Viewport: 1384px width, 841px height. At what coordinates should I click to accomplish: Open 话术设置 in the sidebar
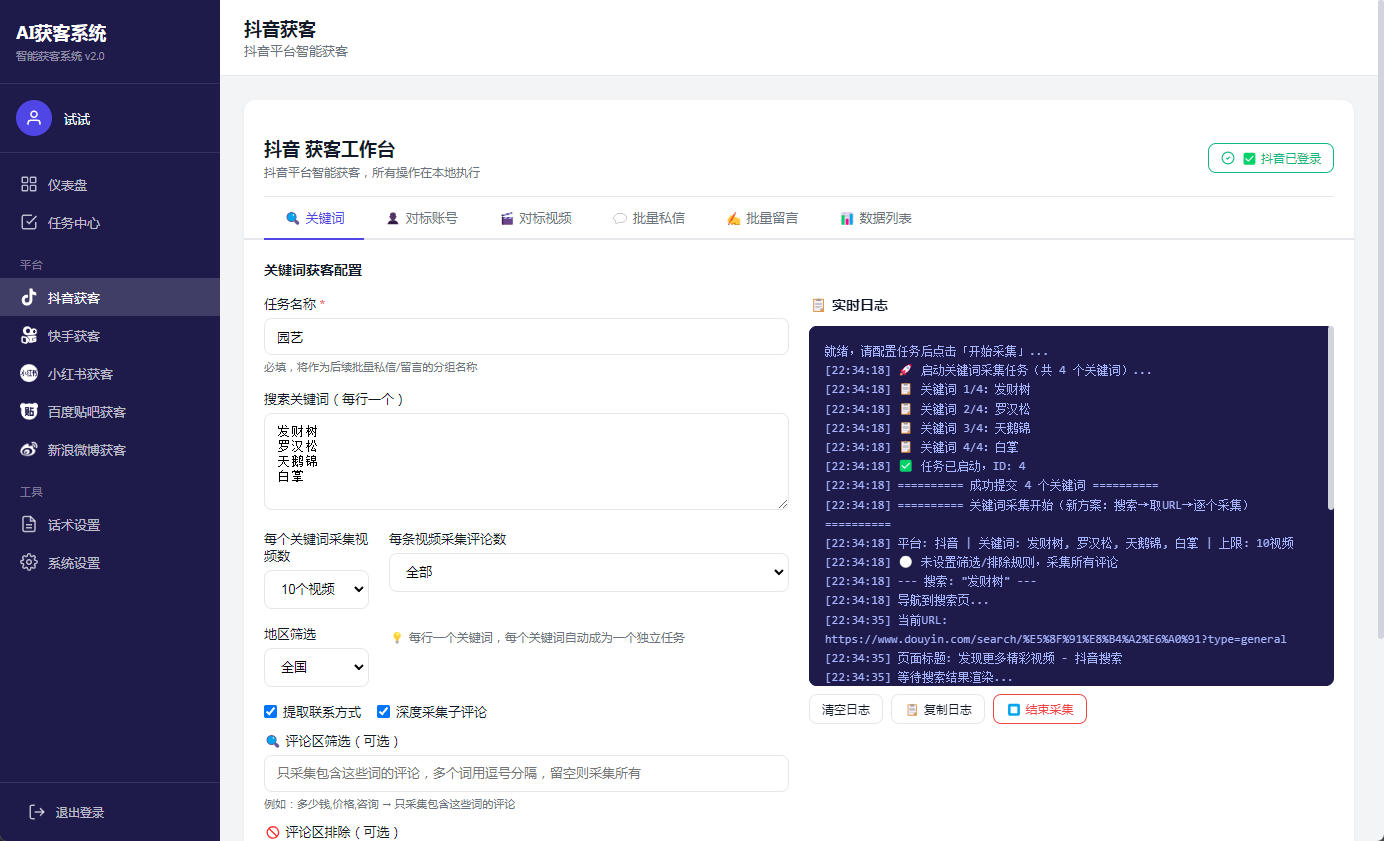pos(110,525)
